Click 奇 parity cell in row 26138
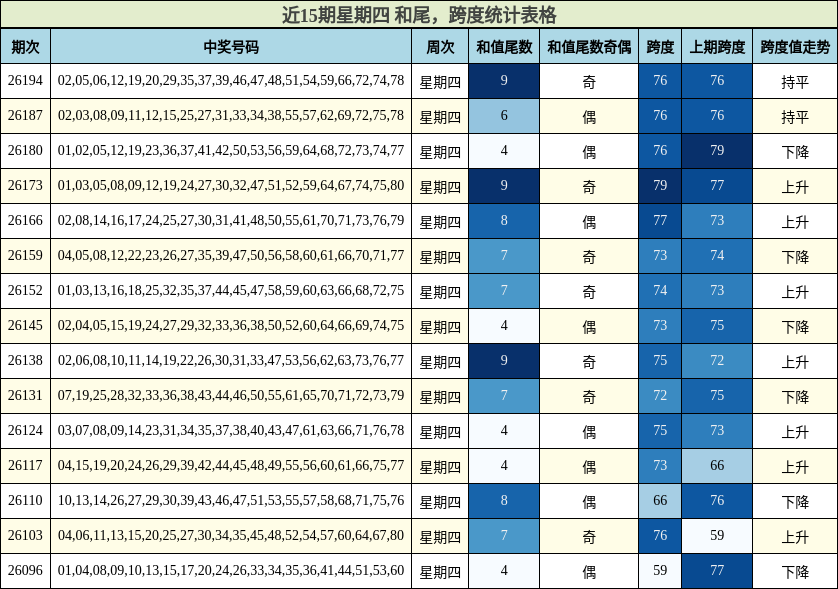Viewport: 838px width, 589px height. [x=589, y=361]
